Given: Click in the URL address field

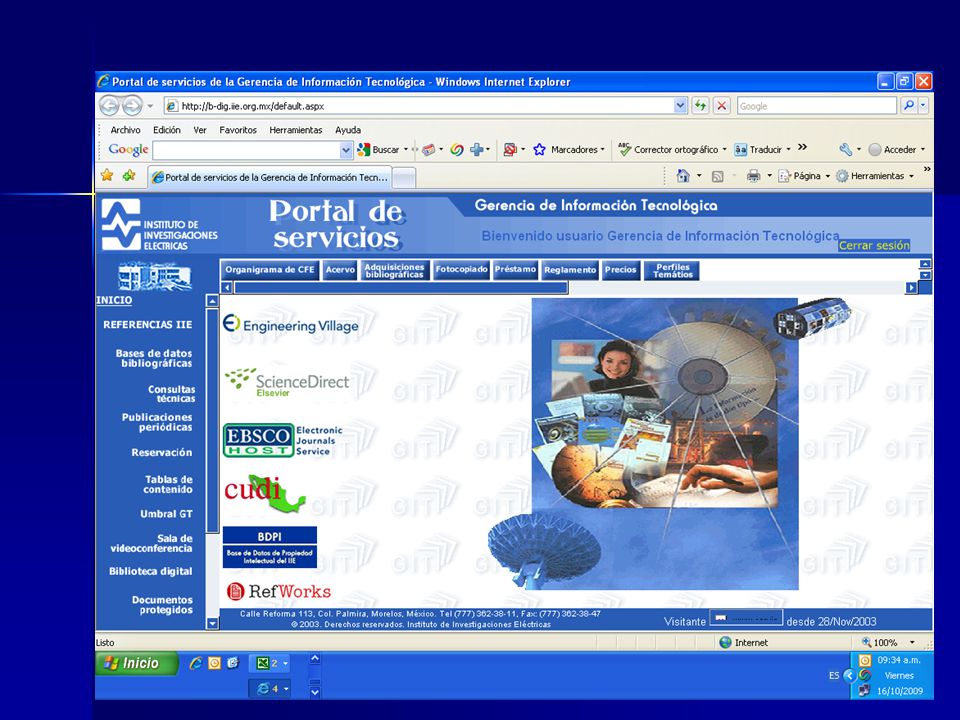Looking at the screenshot, I should (x=419, y=106).
